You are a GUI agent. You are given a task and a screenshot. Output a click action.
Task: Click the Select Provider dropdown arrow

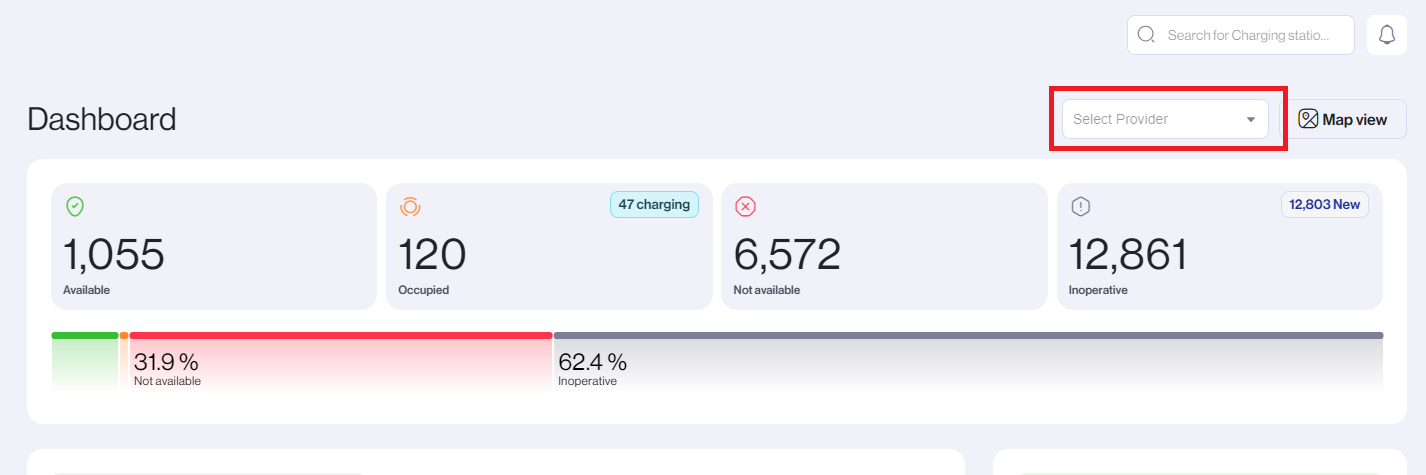pyautogui.click(x=1250, y=120)
